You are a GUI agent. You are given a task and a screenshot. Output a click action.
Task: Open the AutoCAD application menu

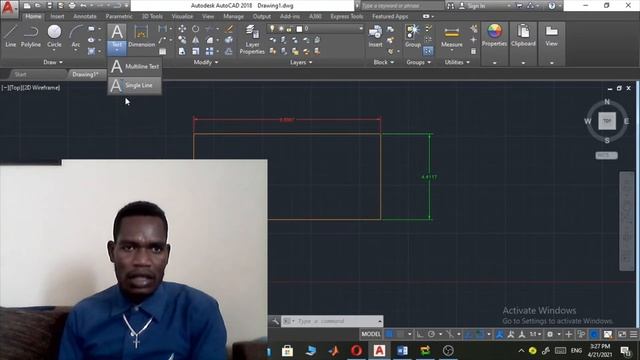[x=8, y=8]
